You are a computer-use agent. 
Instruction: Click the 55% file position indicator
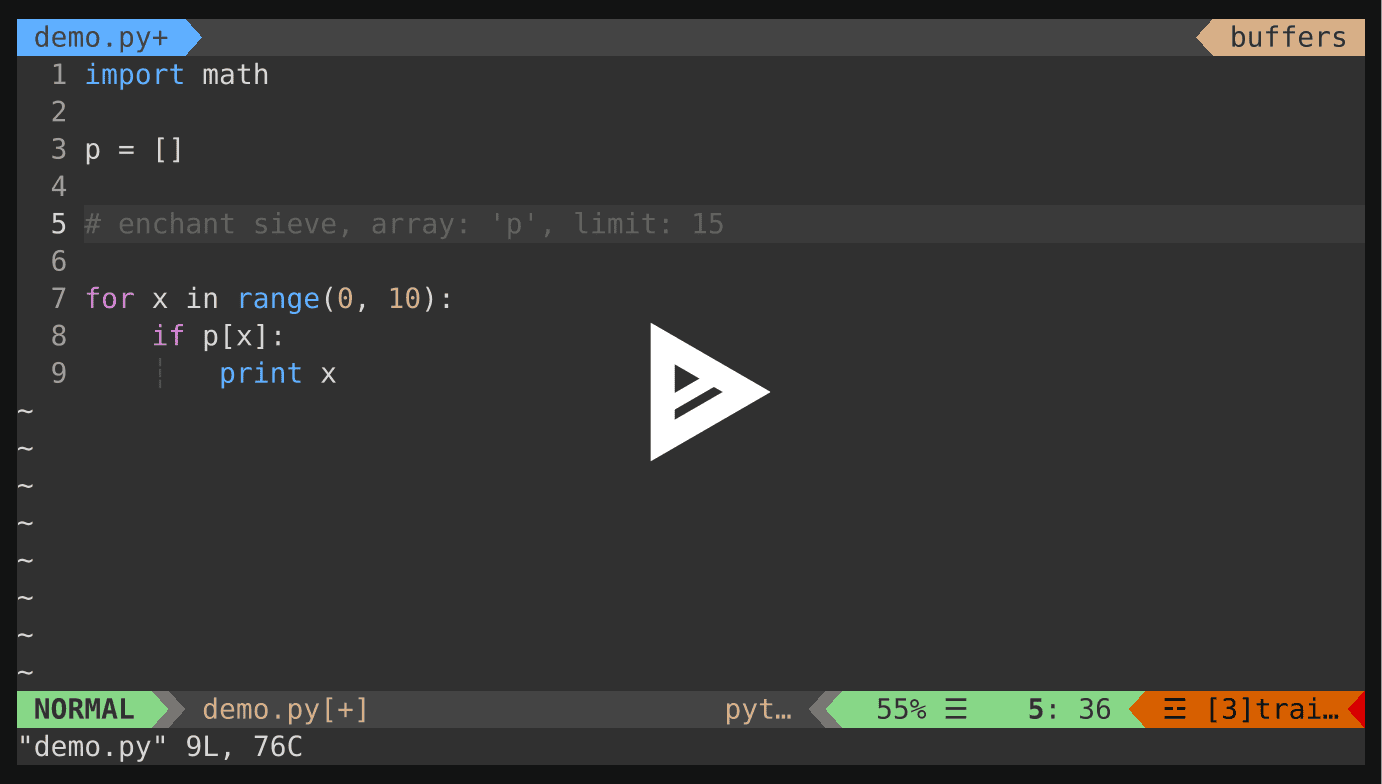coord(901,710)
